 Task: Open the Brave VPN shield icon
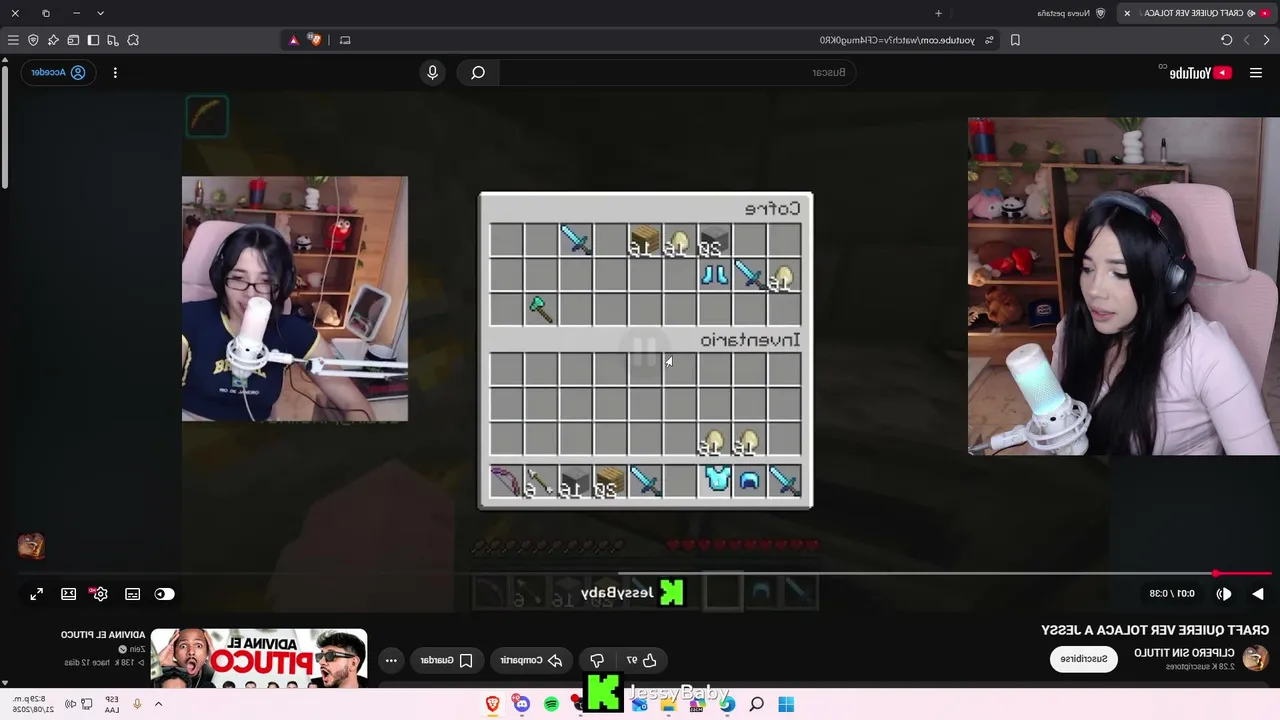pyautogui.click(x=33, y=40)
